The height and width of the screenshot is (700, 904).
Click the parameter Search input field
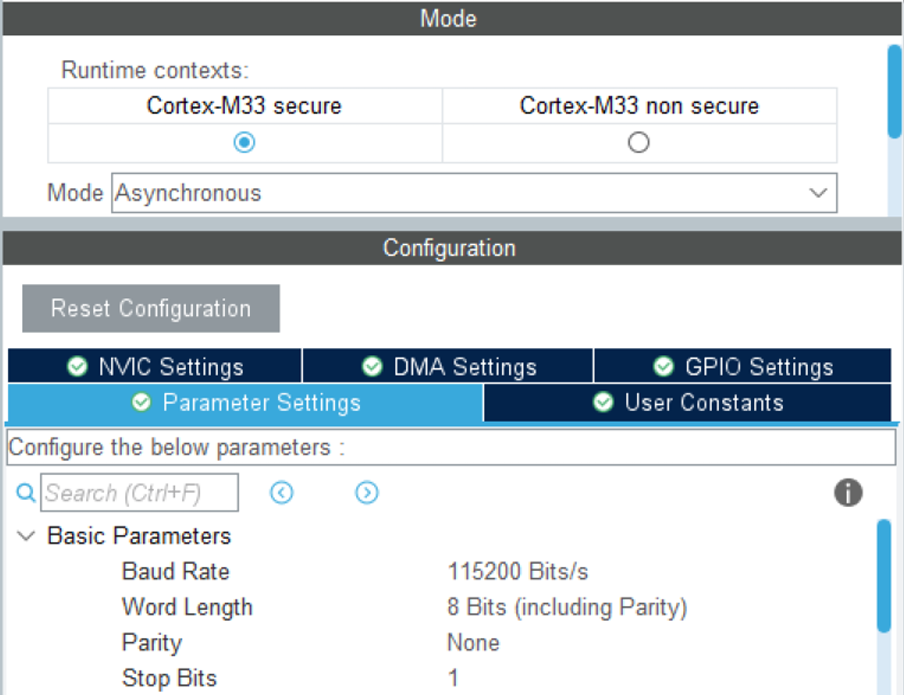[x=140, y=492]
